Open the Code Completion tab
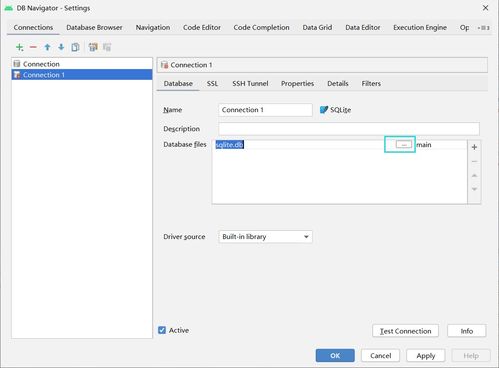Image resolution: width=499 pixels, height=368 pixels. [x=261, y=28]
